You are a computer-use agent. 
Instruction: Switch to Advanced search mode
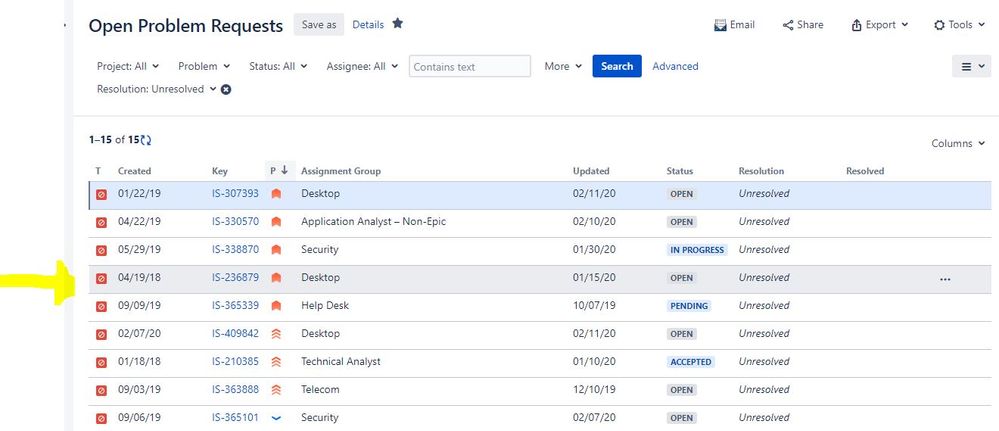coord(675,66)
